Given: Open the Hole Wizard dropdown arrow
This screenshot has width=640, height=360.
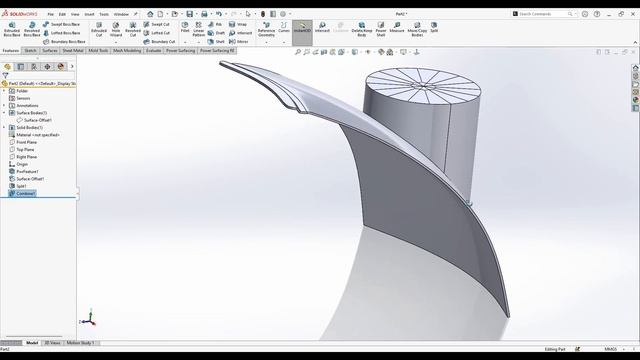Looking at the screenshot, I should click(116, 42).
